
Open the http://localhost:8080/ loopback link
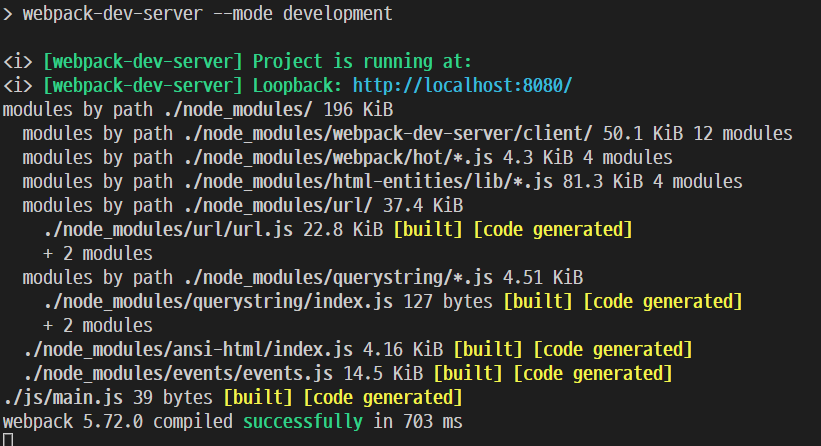coord(462,85)
